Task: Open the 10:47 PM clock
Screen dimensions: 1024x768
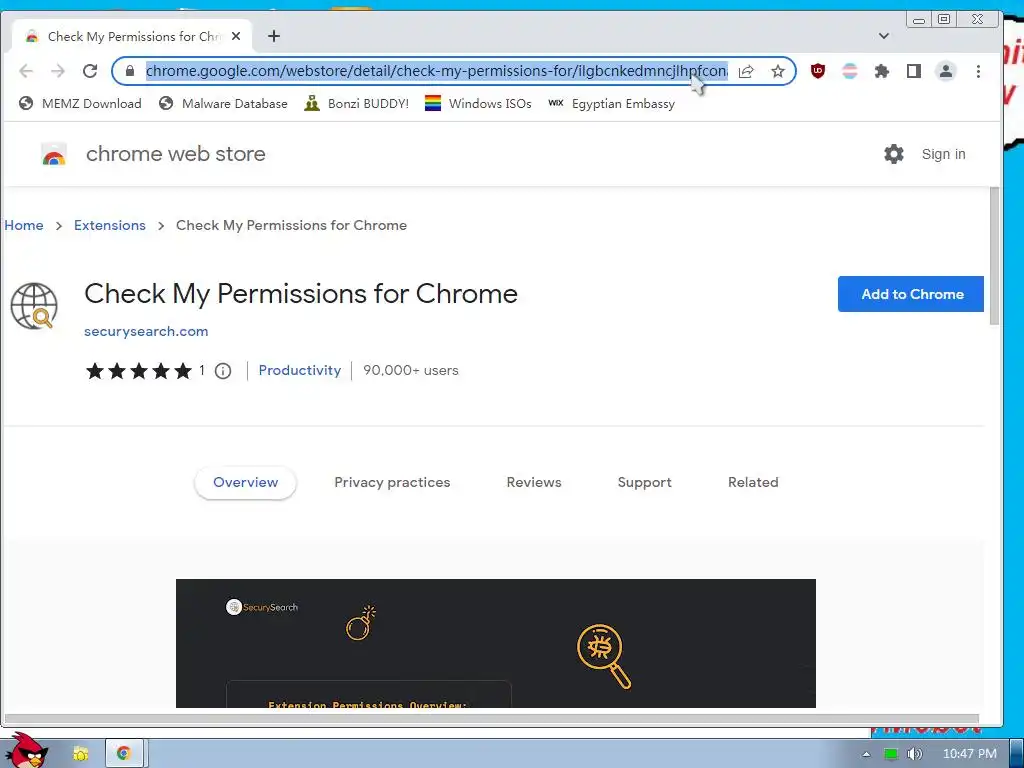Action: 969,754
